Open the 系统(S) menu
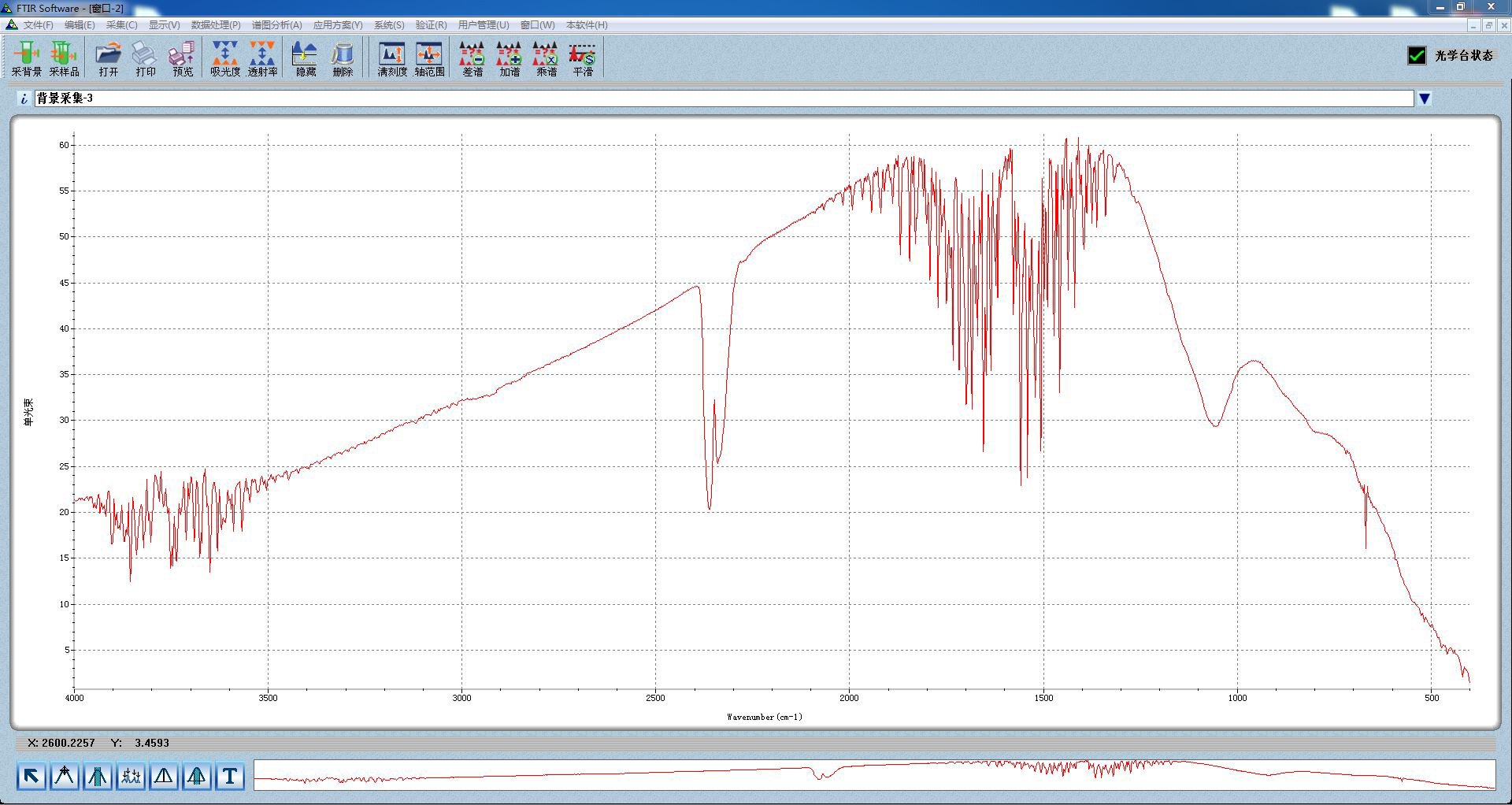Screen dimensions: 1512x805 (x=389, y=25)
